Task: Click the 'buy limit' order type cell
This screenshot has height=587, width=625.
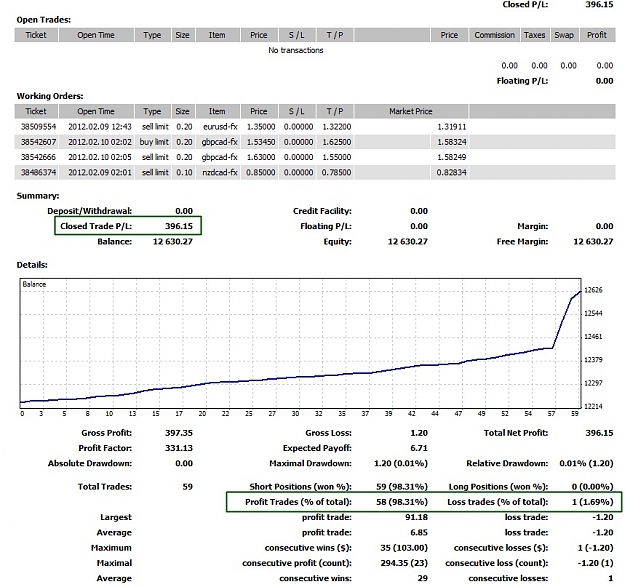Action: pos(154,142)
